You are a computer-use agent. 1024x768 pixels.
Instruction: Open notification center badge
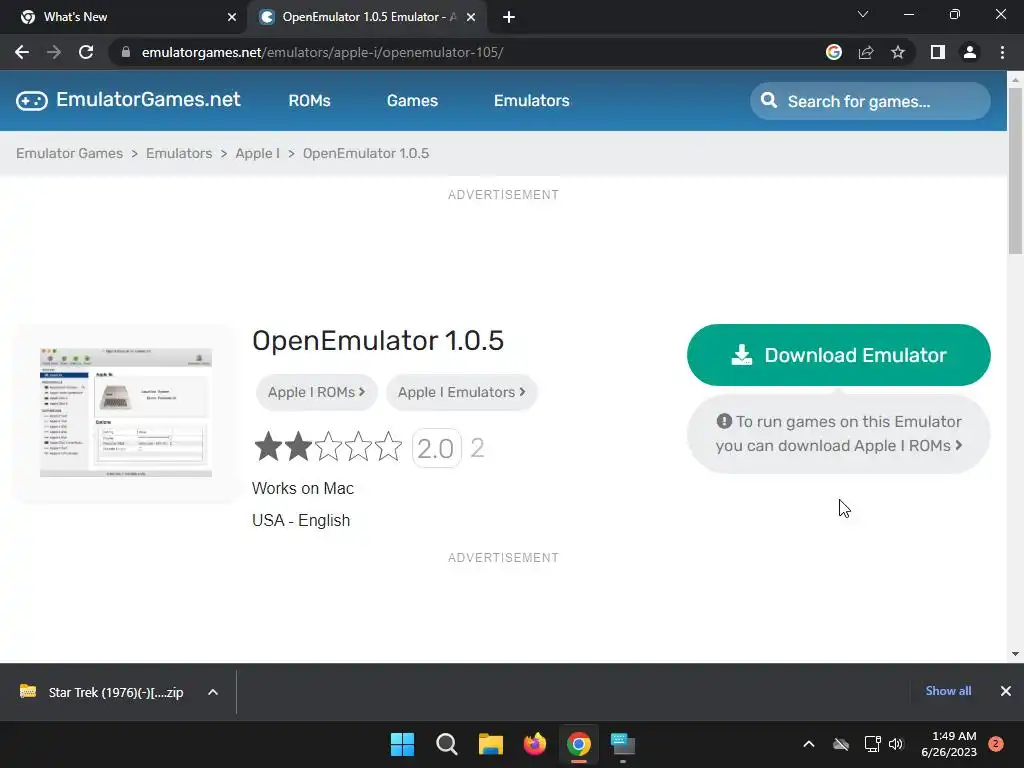[996, 744]
